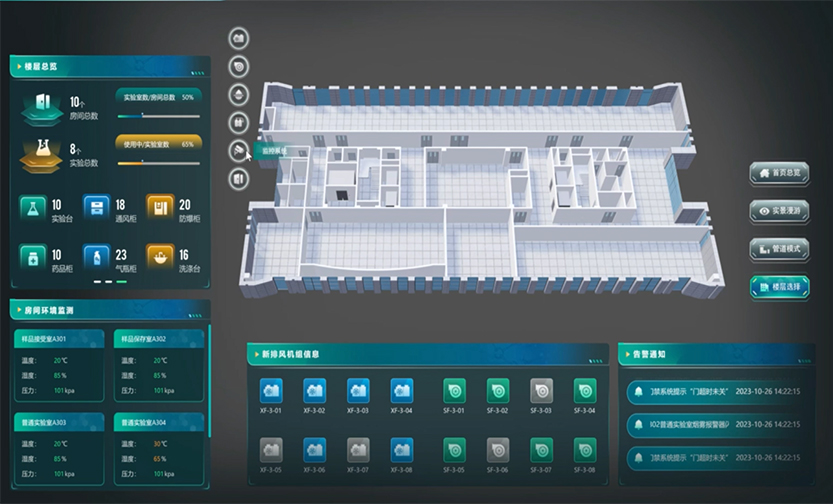833x504 pixels.
Task: Switch to 首页总览 home overview
Action: pyautogui.click(x=780, y=173)
